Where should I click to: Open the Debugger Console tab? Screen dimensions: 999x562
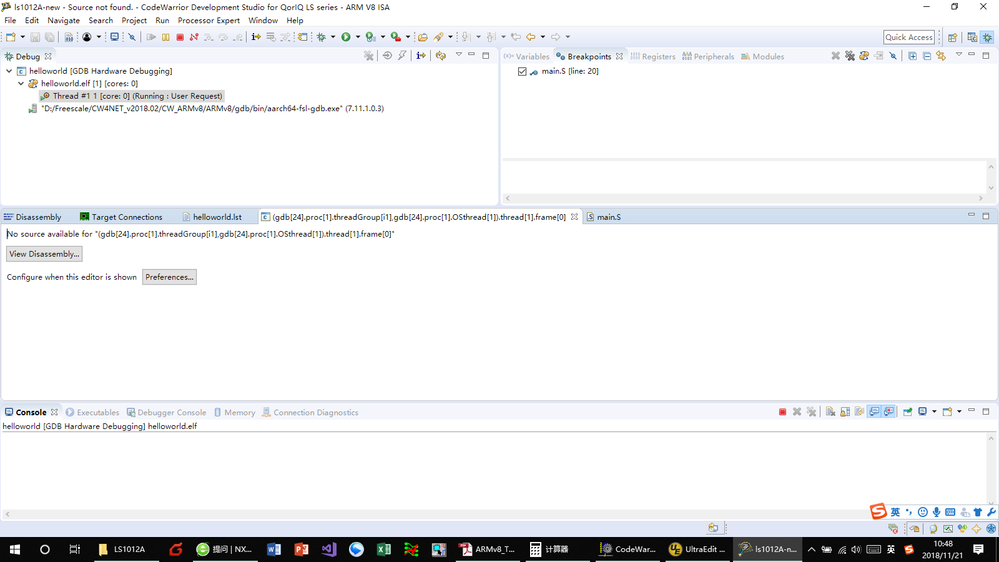[x=166, y=412]
